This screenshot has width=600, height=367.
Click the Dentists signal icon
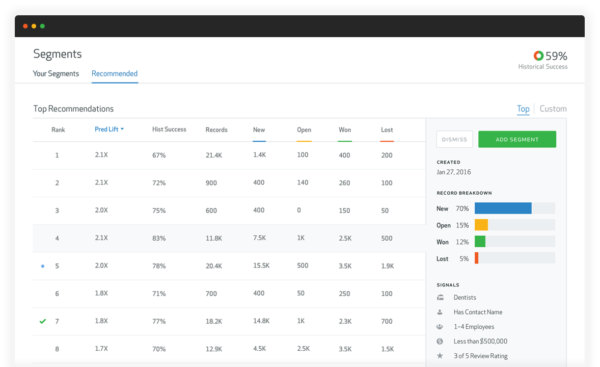(x=440, y=297)
